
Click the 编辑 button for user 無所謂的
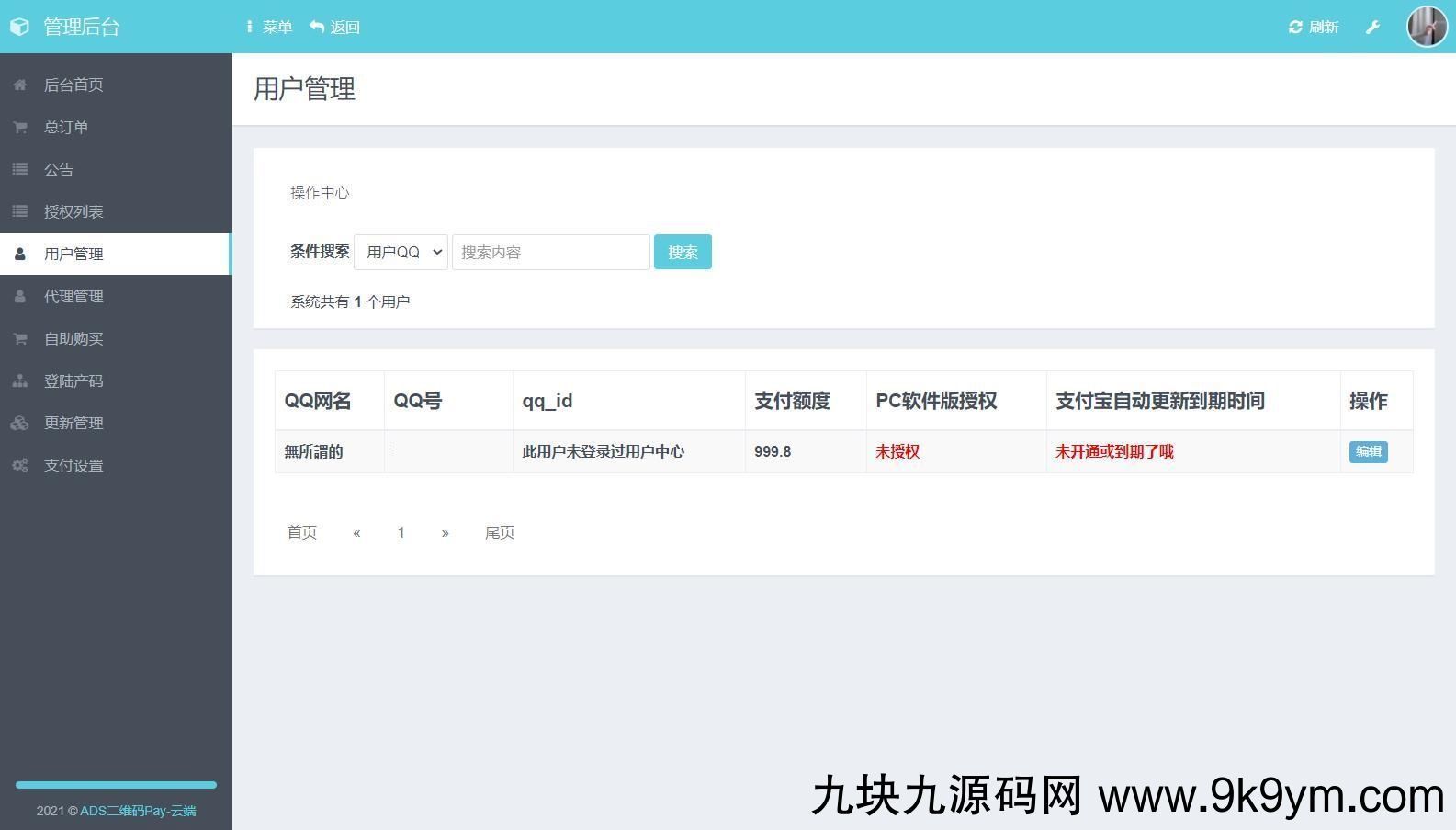pyautogui.click(x=1368, y=451)
